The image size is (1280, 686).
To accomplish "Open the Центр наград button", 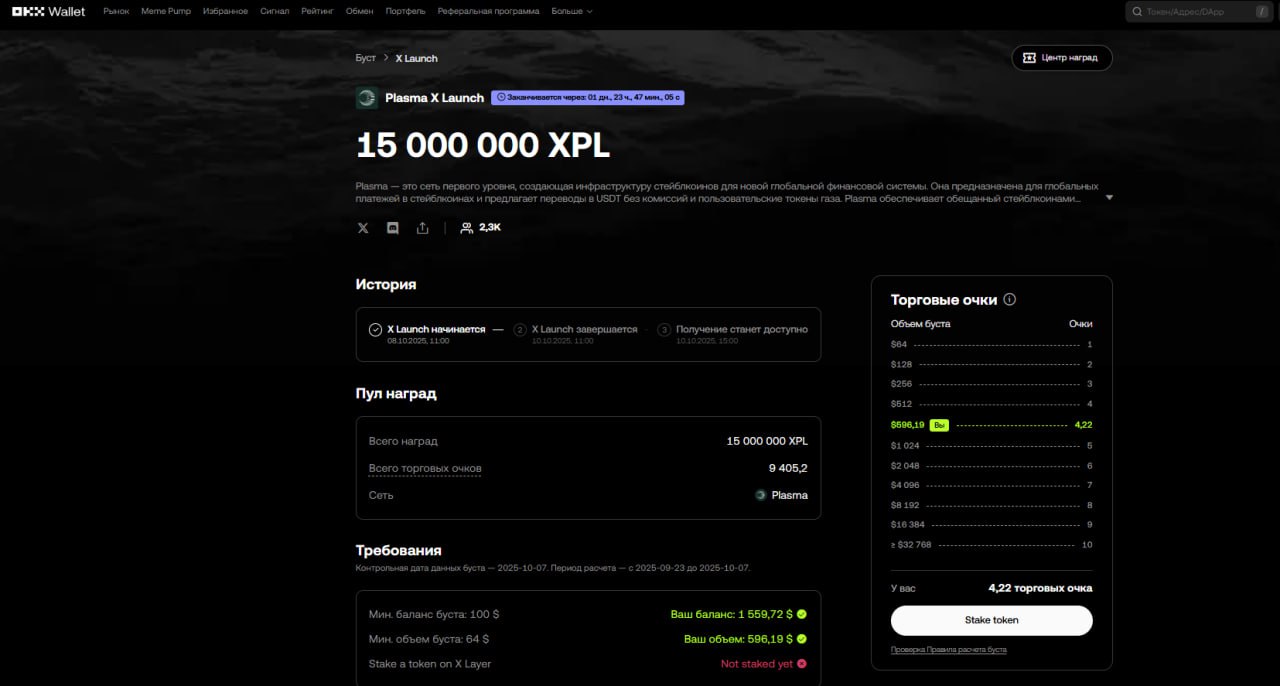I will tap(1061, 58).
